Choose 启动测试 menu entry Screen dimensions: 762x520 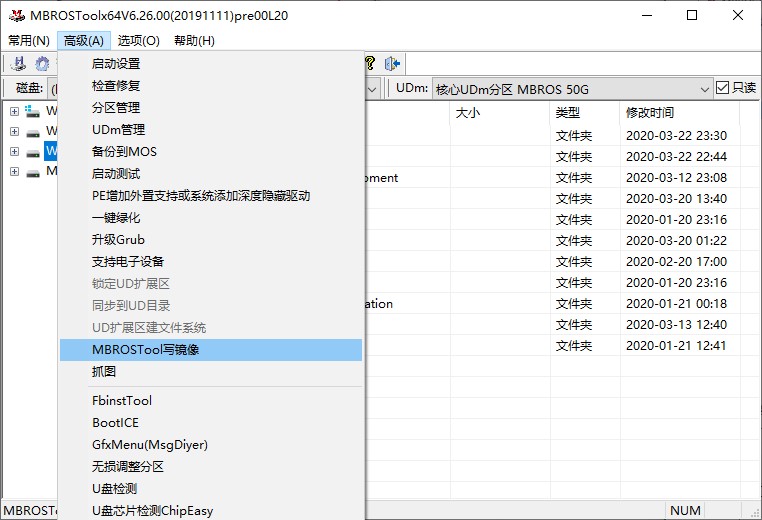[x=211, y=173]
